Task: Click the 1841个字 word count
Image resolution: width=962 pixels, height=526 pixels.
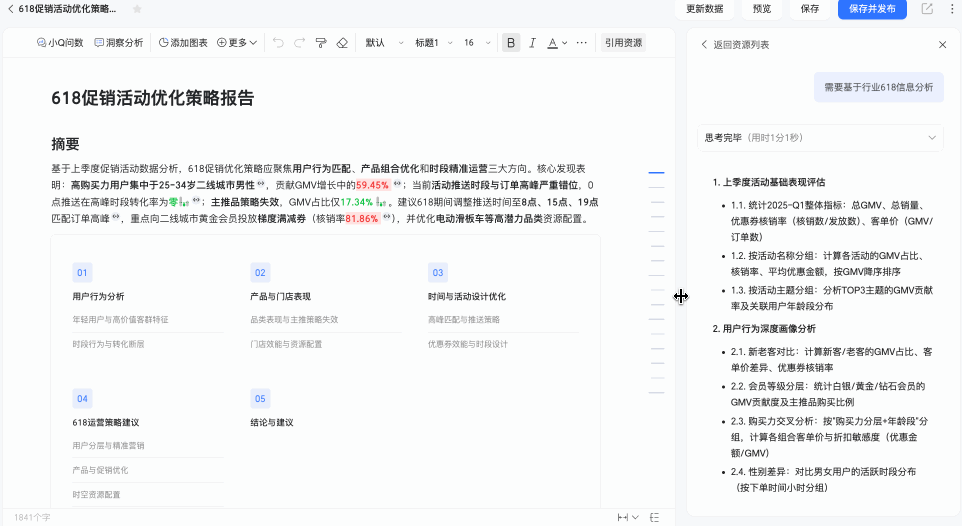Action: point(33,517)
